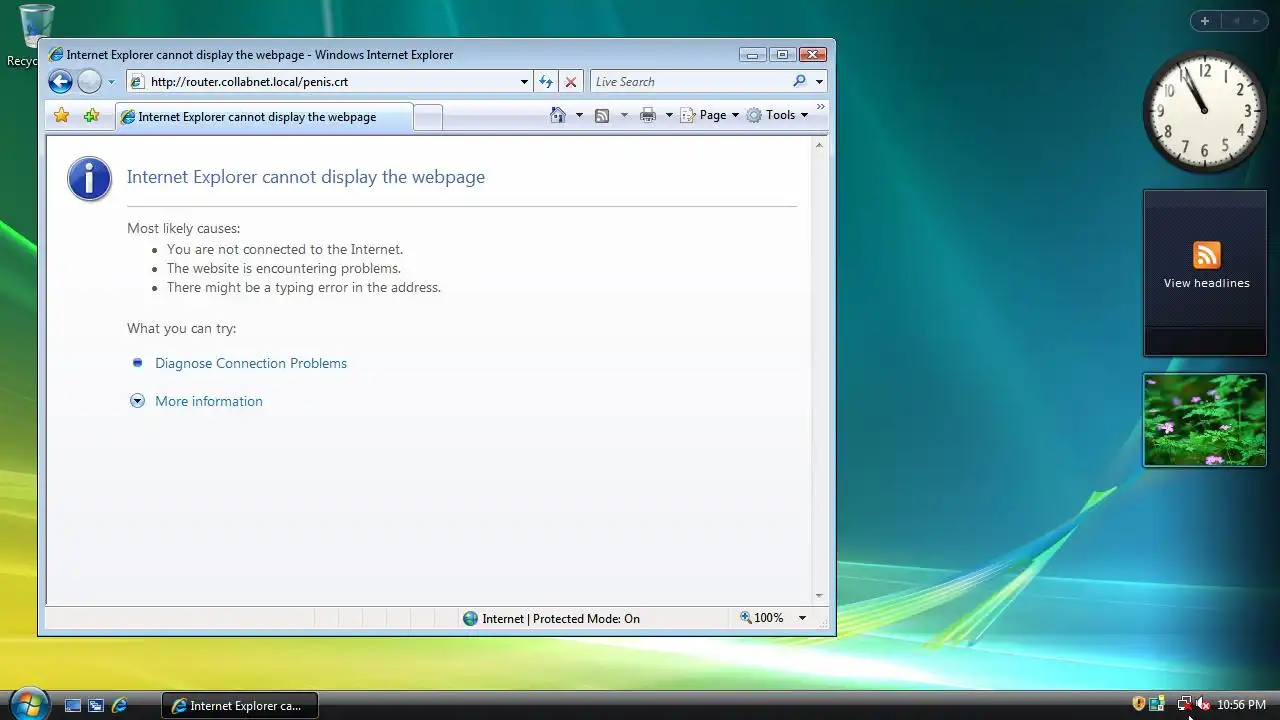Click the Diagnose Connection Problems link
The image size is (1280, 720).
(251, 363)
